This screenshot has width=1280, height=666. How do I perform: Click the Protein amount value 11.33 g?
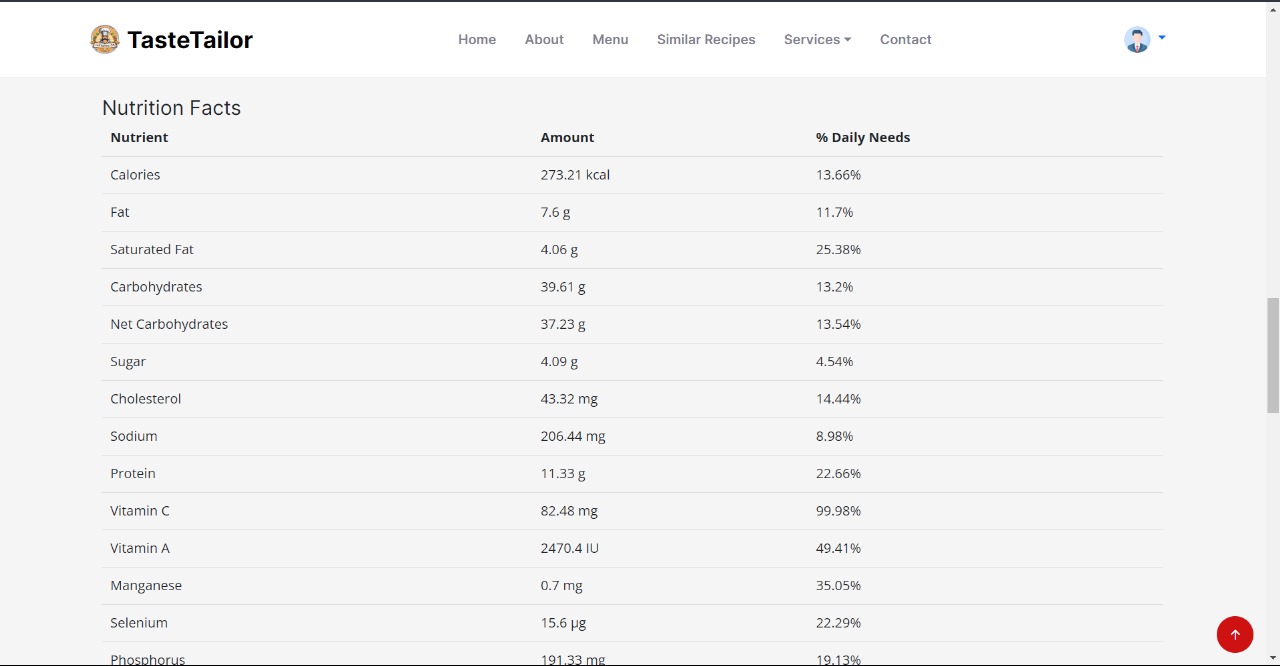pyautogui.click(x=563, y=473)
